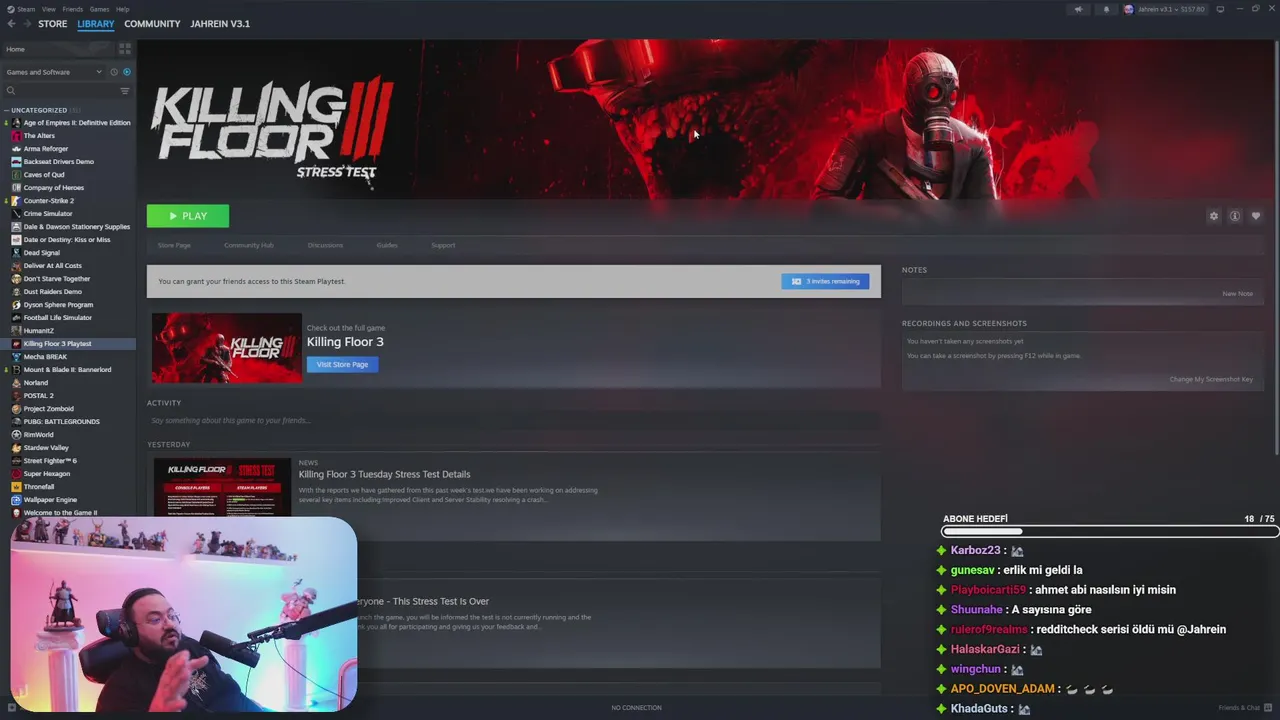Screen dimensions: 1280x720
Task: Open the Steam menu
Action: point(26,9)
